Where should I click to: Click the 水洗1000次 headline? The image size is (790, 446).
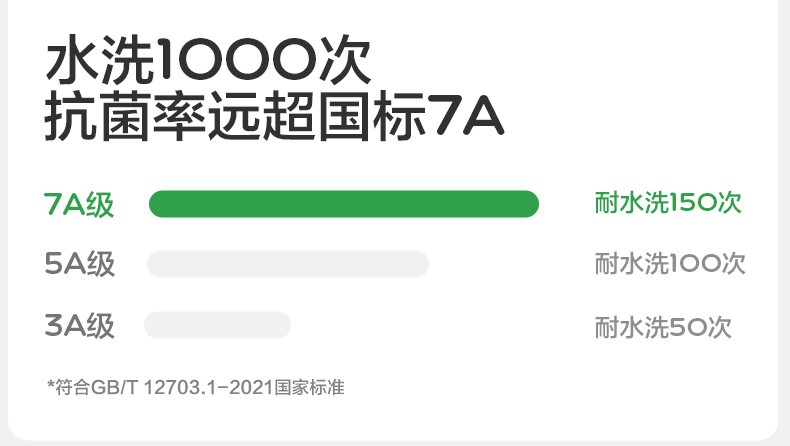click(208, 62)
